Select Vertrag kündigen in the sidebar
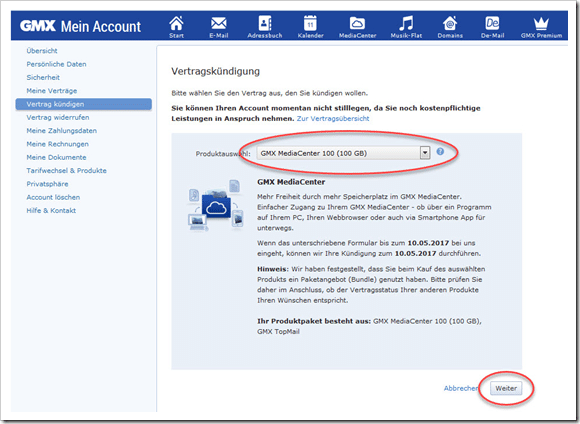The width and height of the screenshot is (580, 424). (84, 104)
